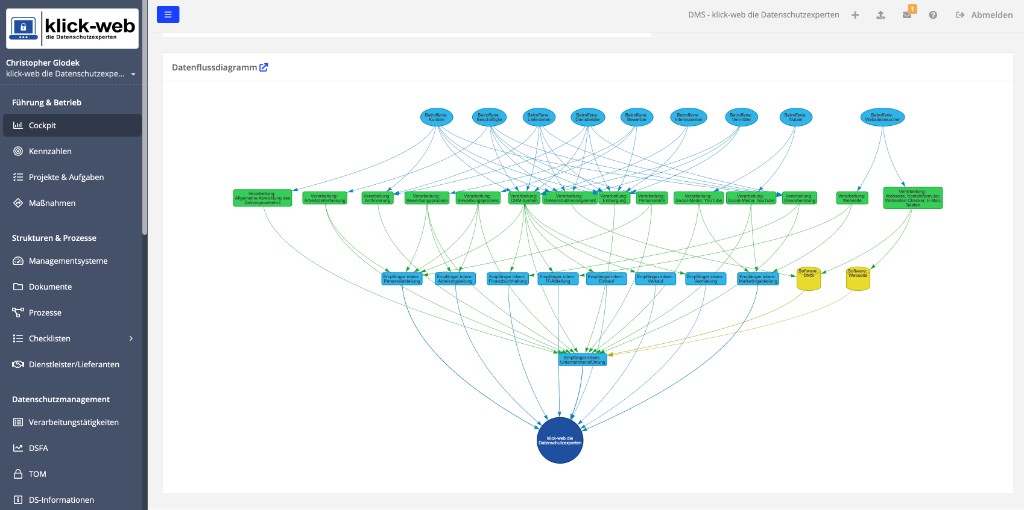Click the Dienstleister/Lieferanten handshake icon
The image size is (1024, 510).
(x=18, y=364)
